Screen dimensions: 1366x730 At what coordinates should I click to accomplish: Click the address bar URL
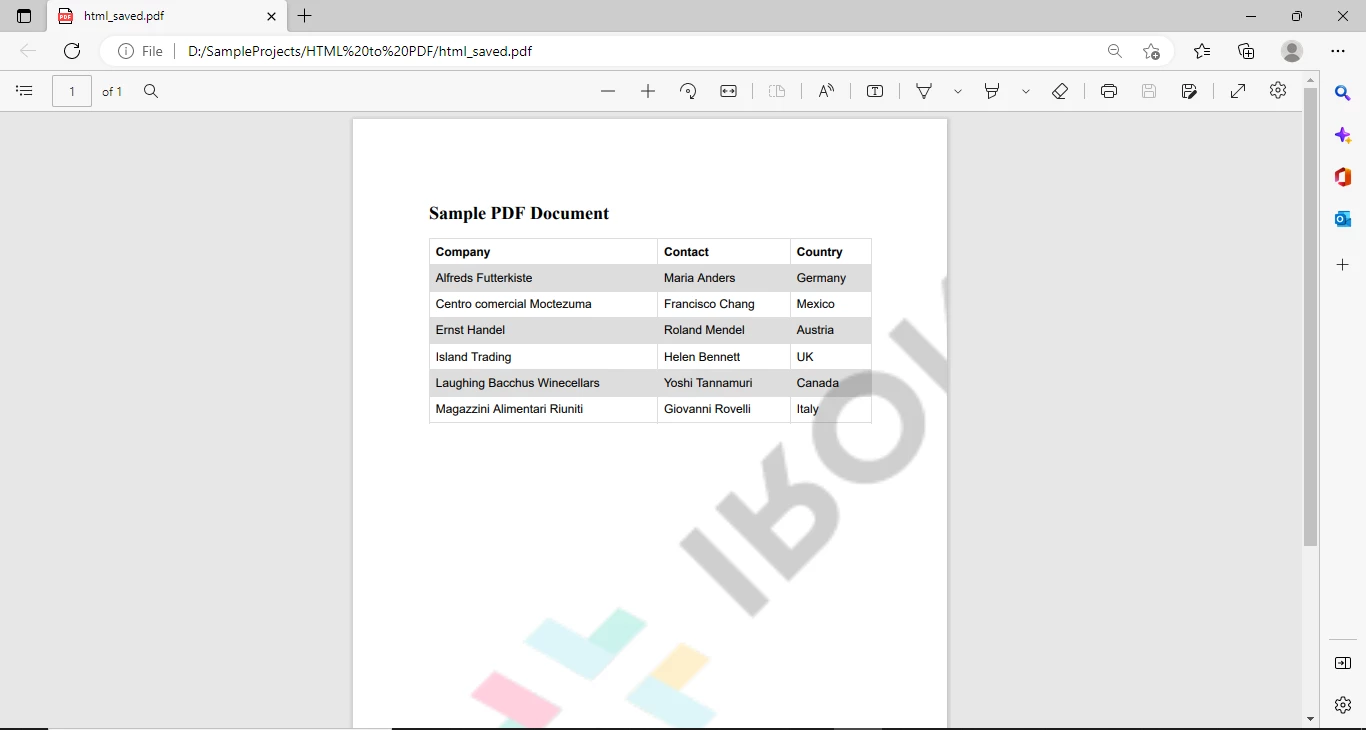(x=360, y=51)
